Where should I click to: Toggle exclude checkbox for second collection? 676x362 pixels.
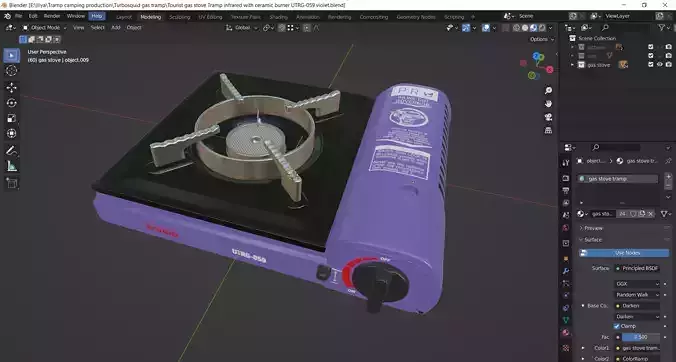click(651, 56)
